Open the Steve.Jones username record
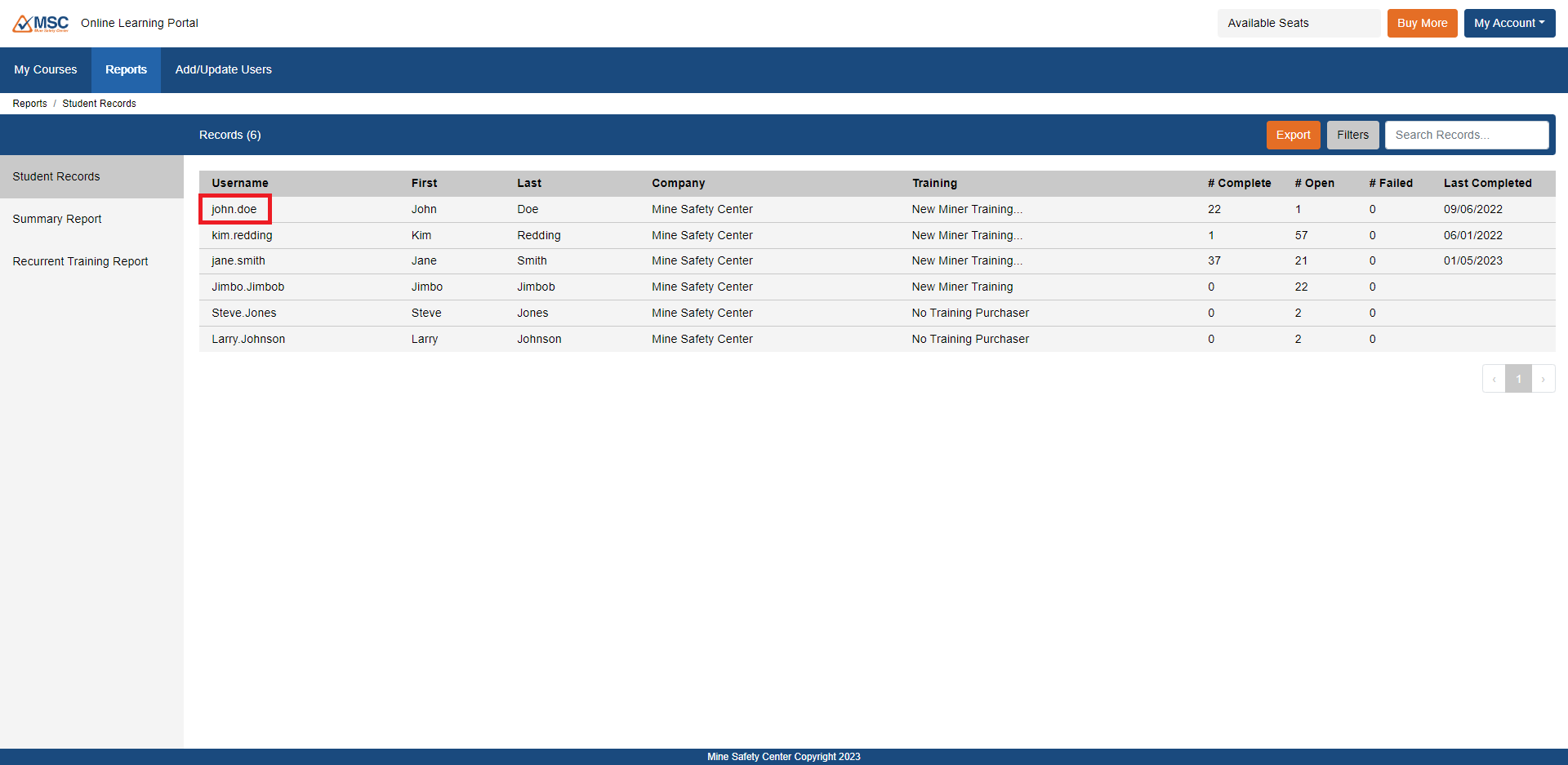1568x765 pixels. pyautogui.click(x=244, y=313)
